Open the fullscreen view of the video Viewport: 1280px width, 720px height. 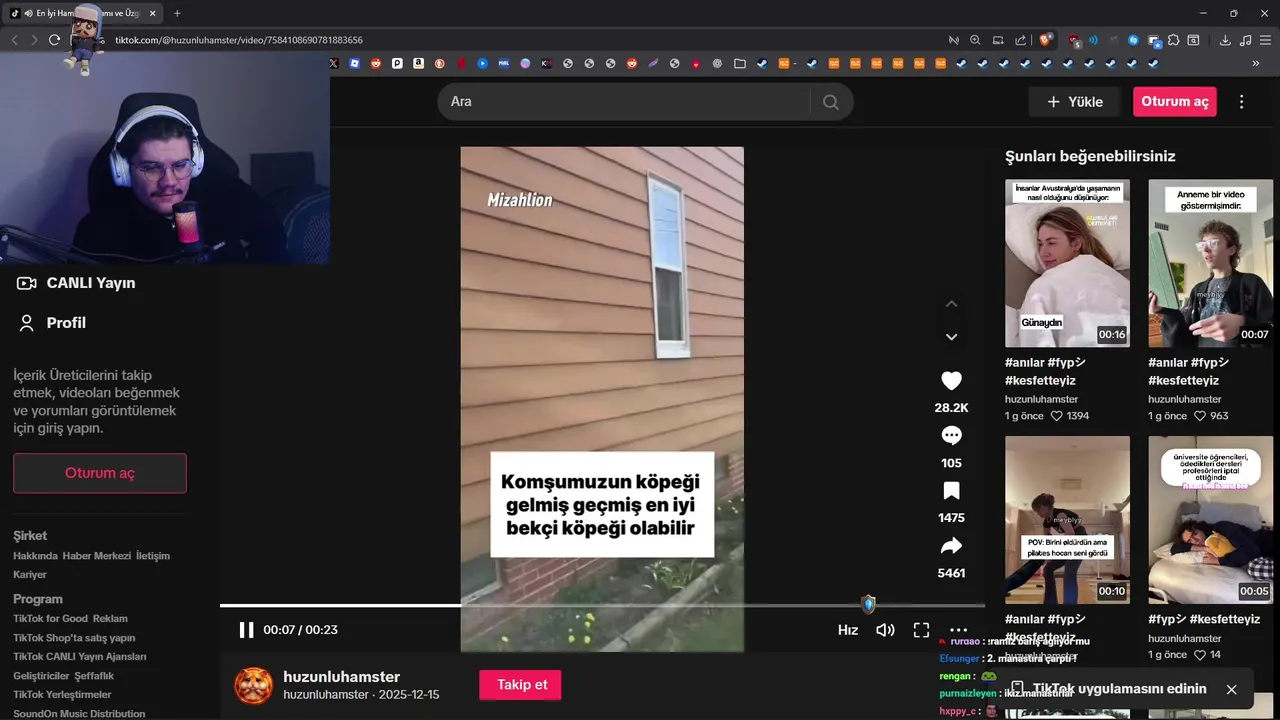point(921,630)
